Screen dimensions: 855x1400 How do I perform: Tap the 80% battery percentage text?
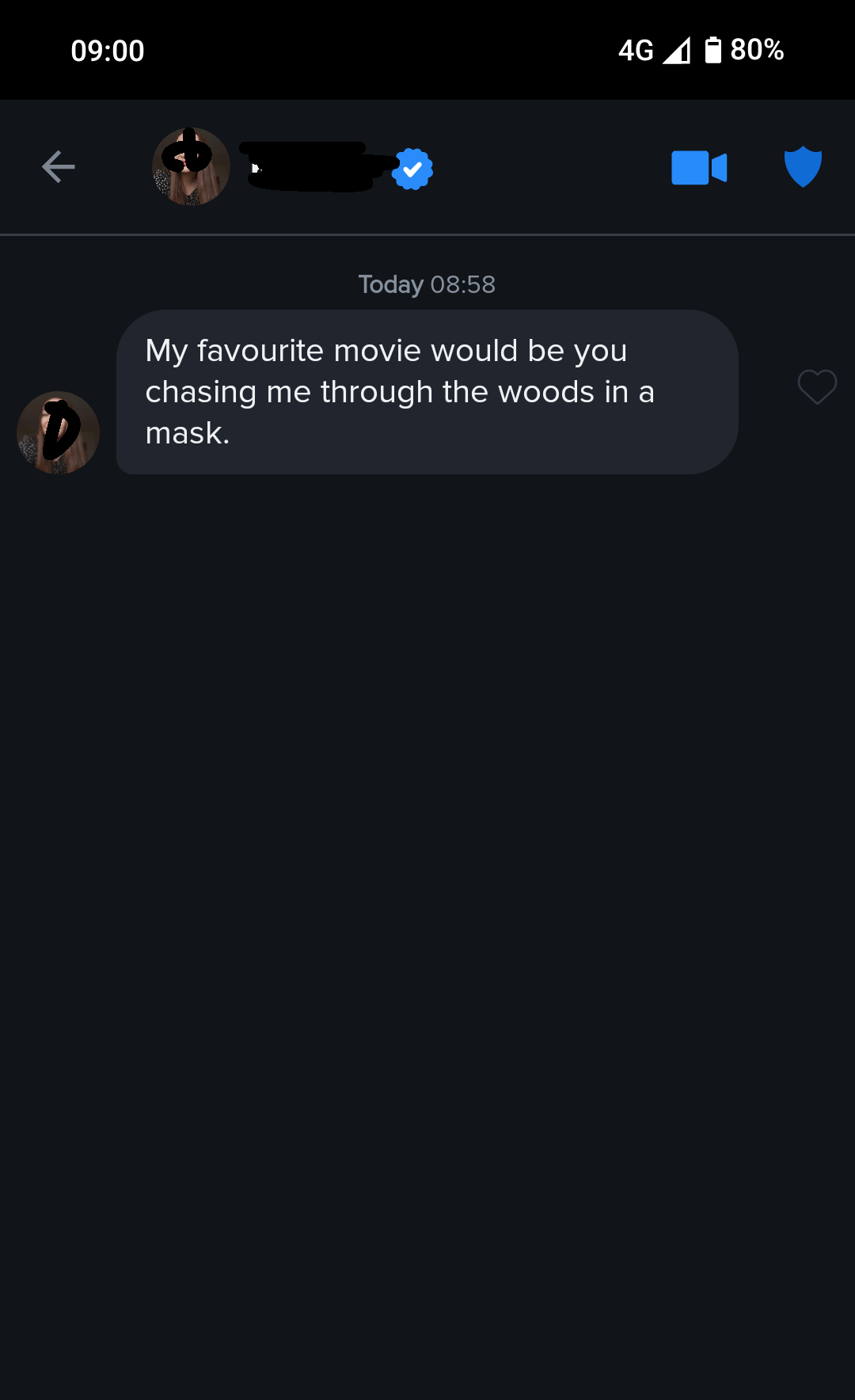coord(757,50)
